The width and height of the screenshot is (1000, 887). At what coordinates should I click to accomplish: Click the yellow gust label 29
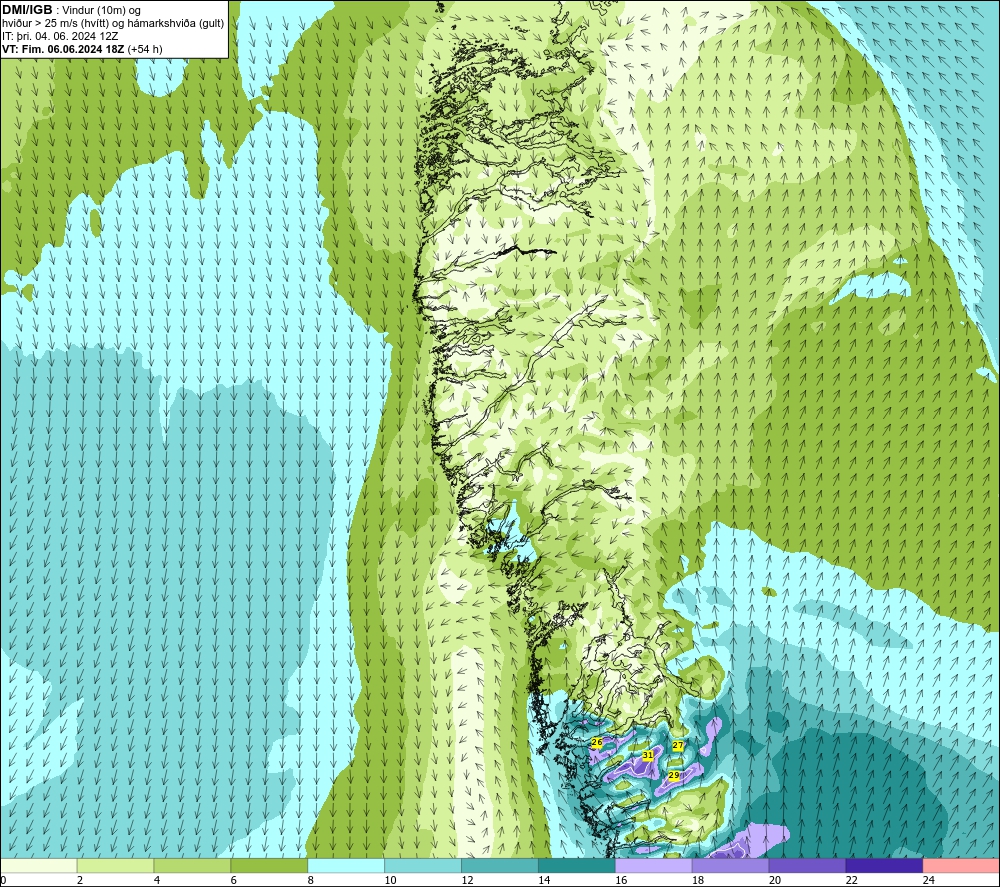[673, 775]
